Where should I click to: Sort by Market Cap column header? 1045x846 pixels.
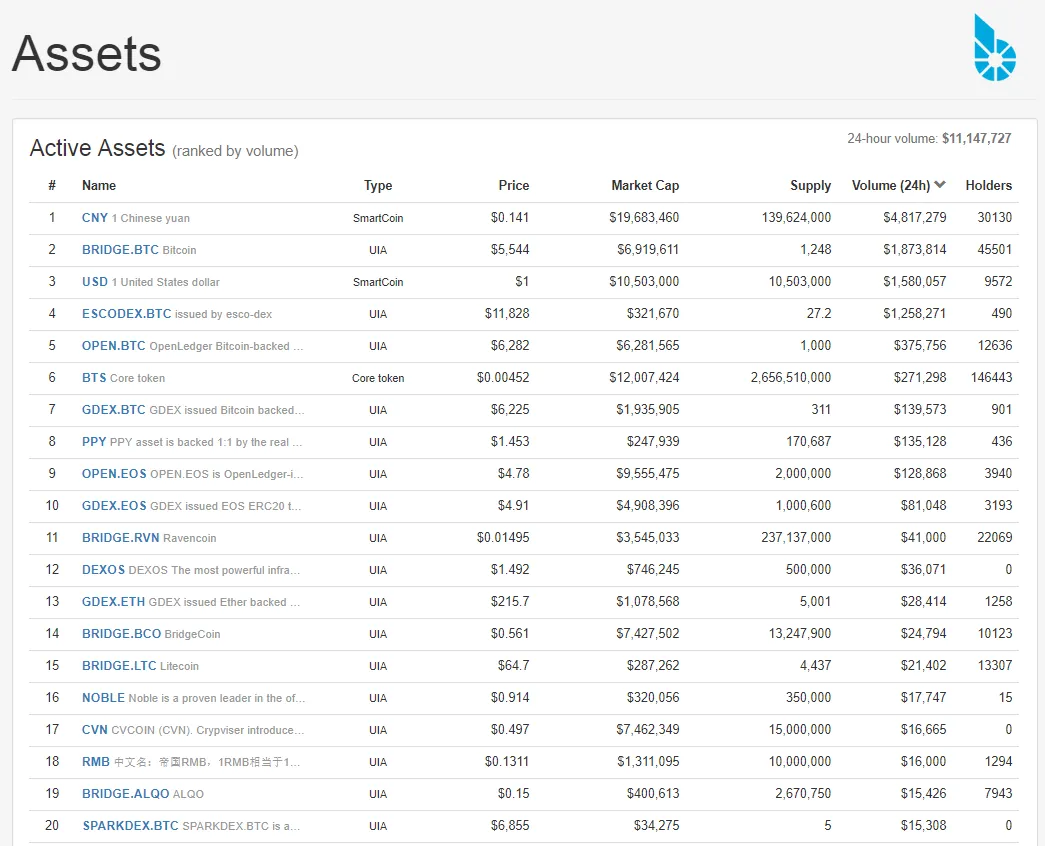click(645, 185)
